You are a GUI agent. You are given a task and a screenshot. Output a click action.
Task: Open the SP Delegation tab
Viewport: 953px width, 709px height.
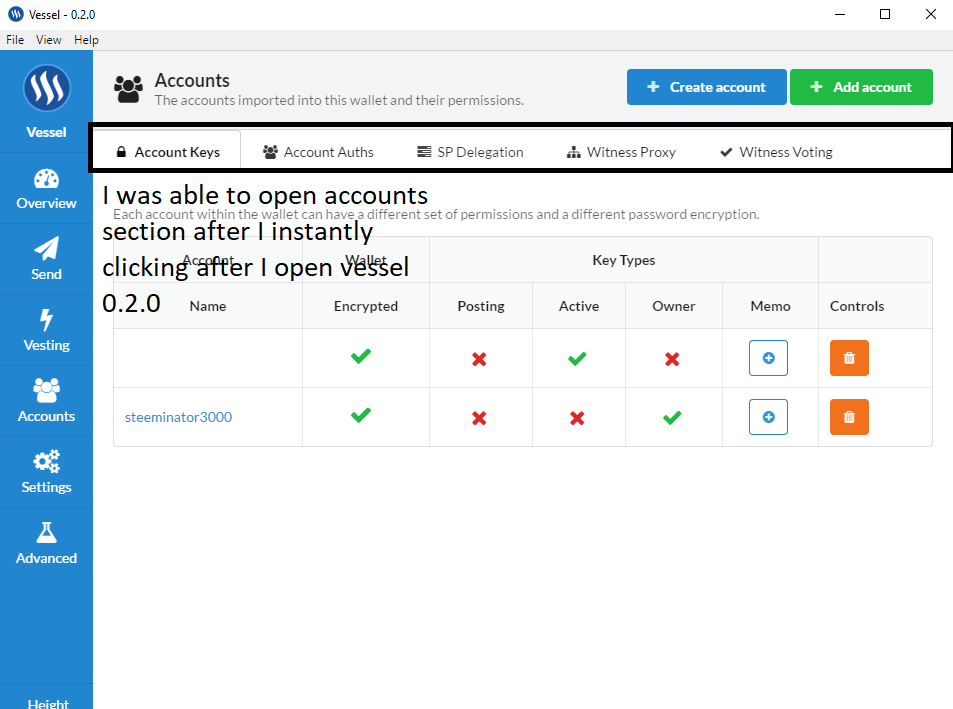(x=470, y=152)
